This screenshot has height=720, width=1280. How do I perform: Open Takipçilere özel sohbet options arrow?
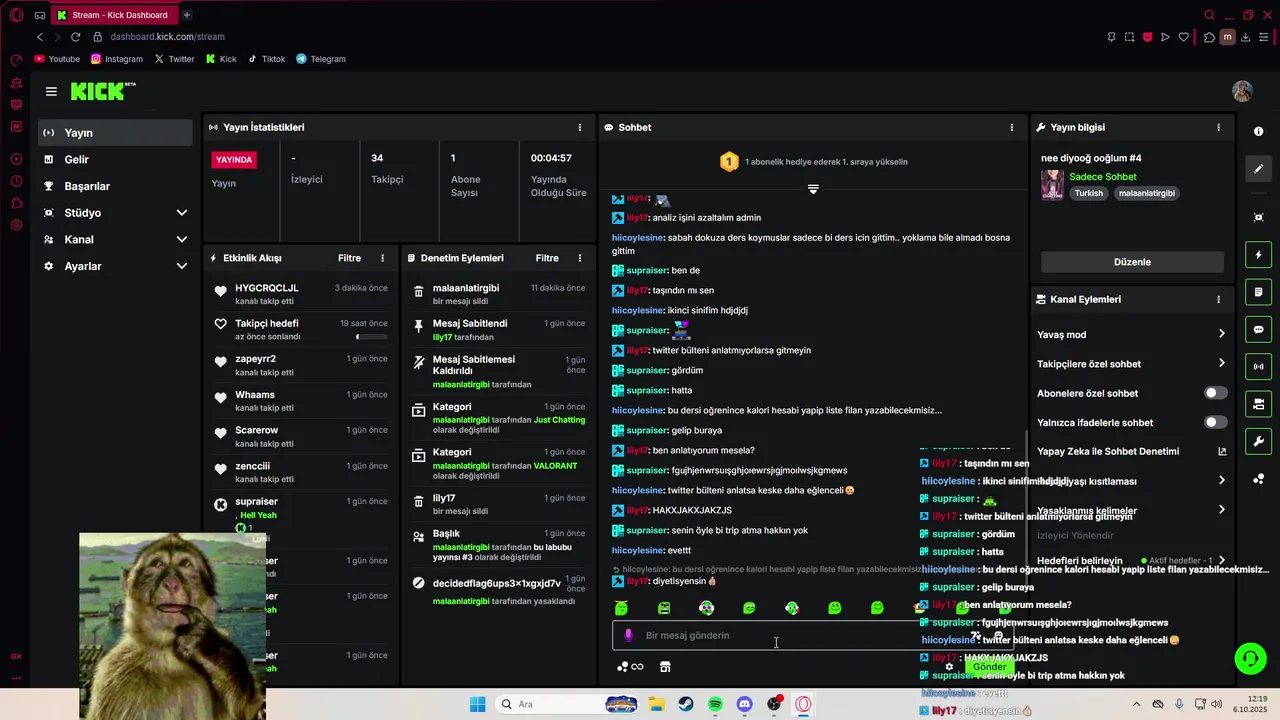coord(1221,364)
